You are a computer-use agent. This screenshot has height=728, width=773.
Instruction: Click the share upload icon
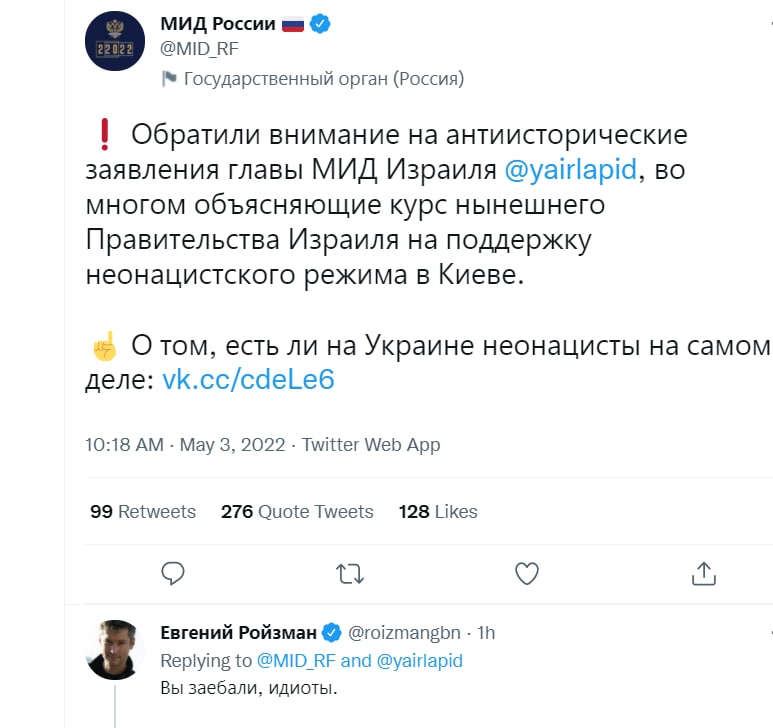tap(703, 573)
